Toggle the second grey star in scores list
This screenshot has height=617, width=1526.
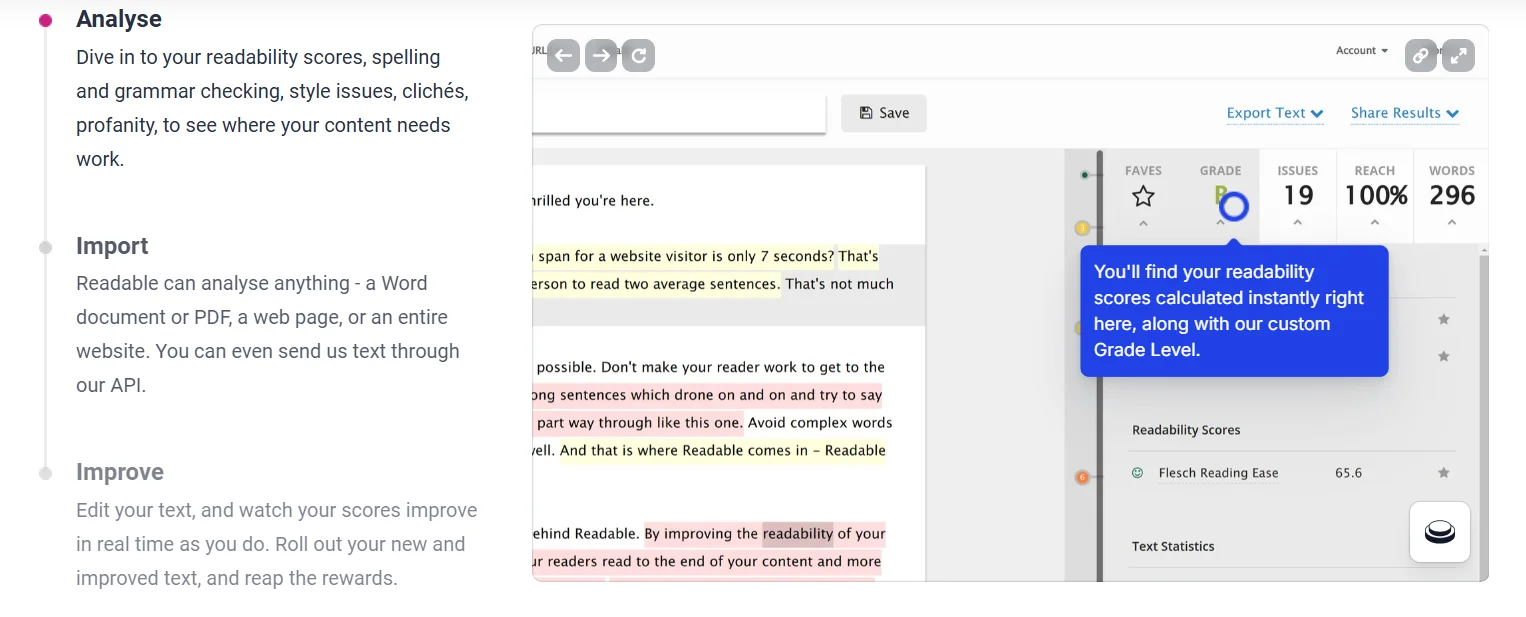click(1443, 356)
